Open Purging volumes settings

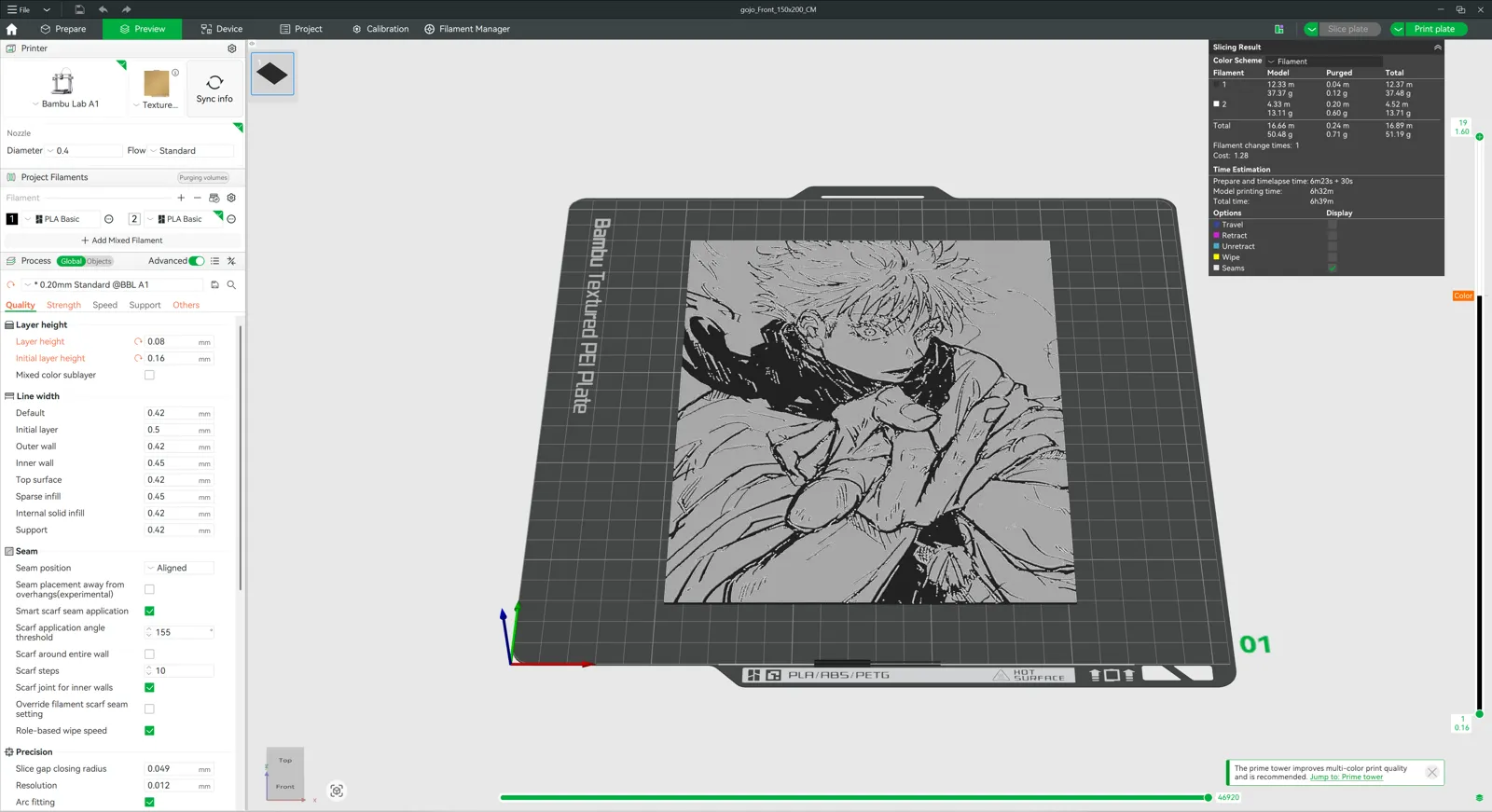203,177
